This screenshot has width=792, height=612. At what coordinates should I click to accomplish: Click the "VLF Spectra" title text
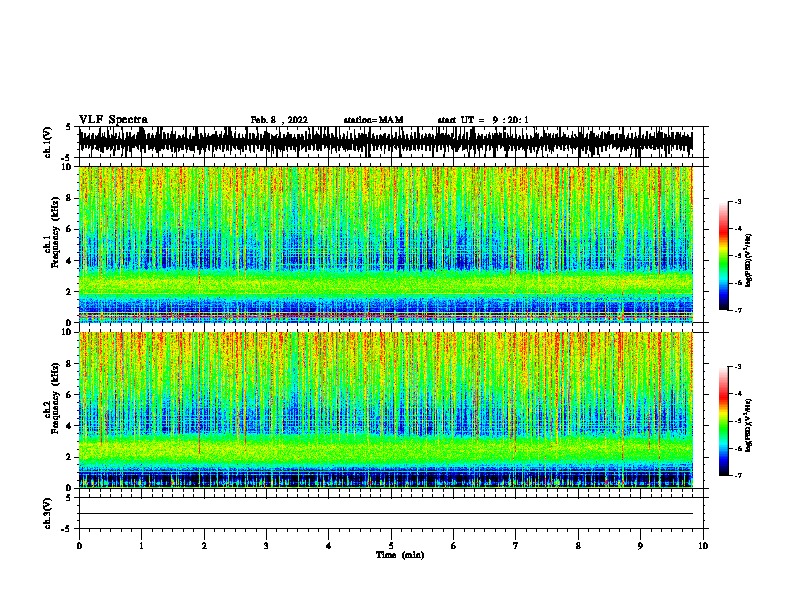(x=113, y=120)
